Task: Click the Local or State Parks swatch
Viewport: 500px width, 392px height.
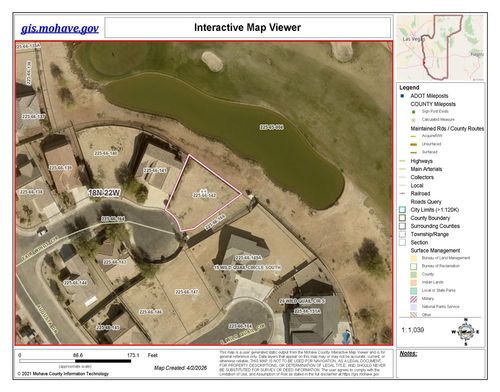Action: tap(413, 291)
